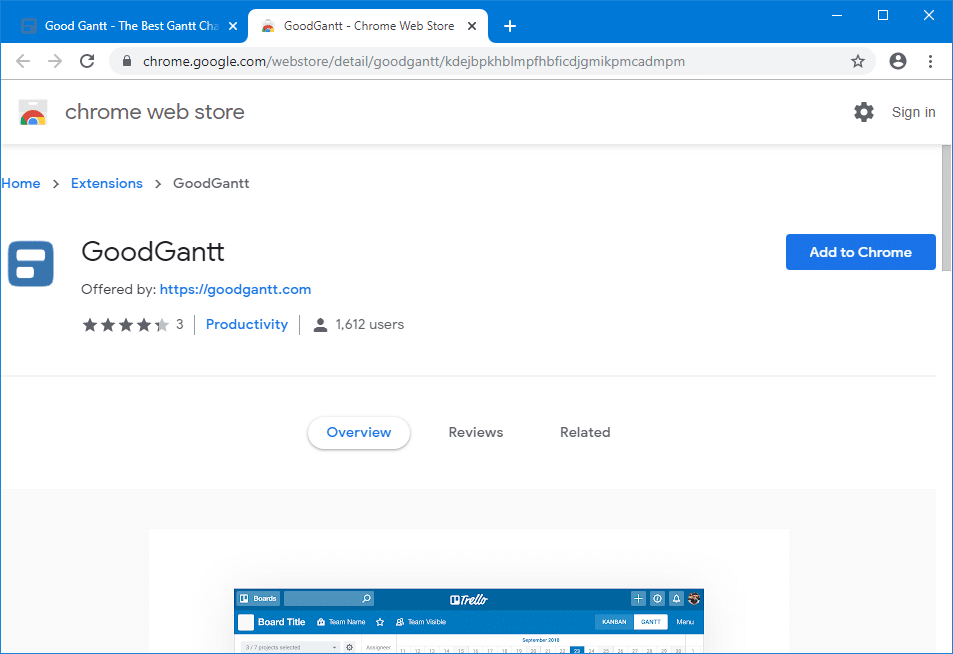Minimize the Chrome window
The image size is (953, 654).
[x=837, y=15]
